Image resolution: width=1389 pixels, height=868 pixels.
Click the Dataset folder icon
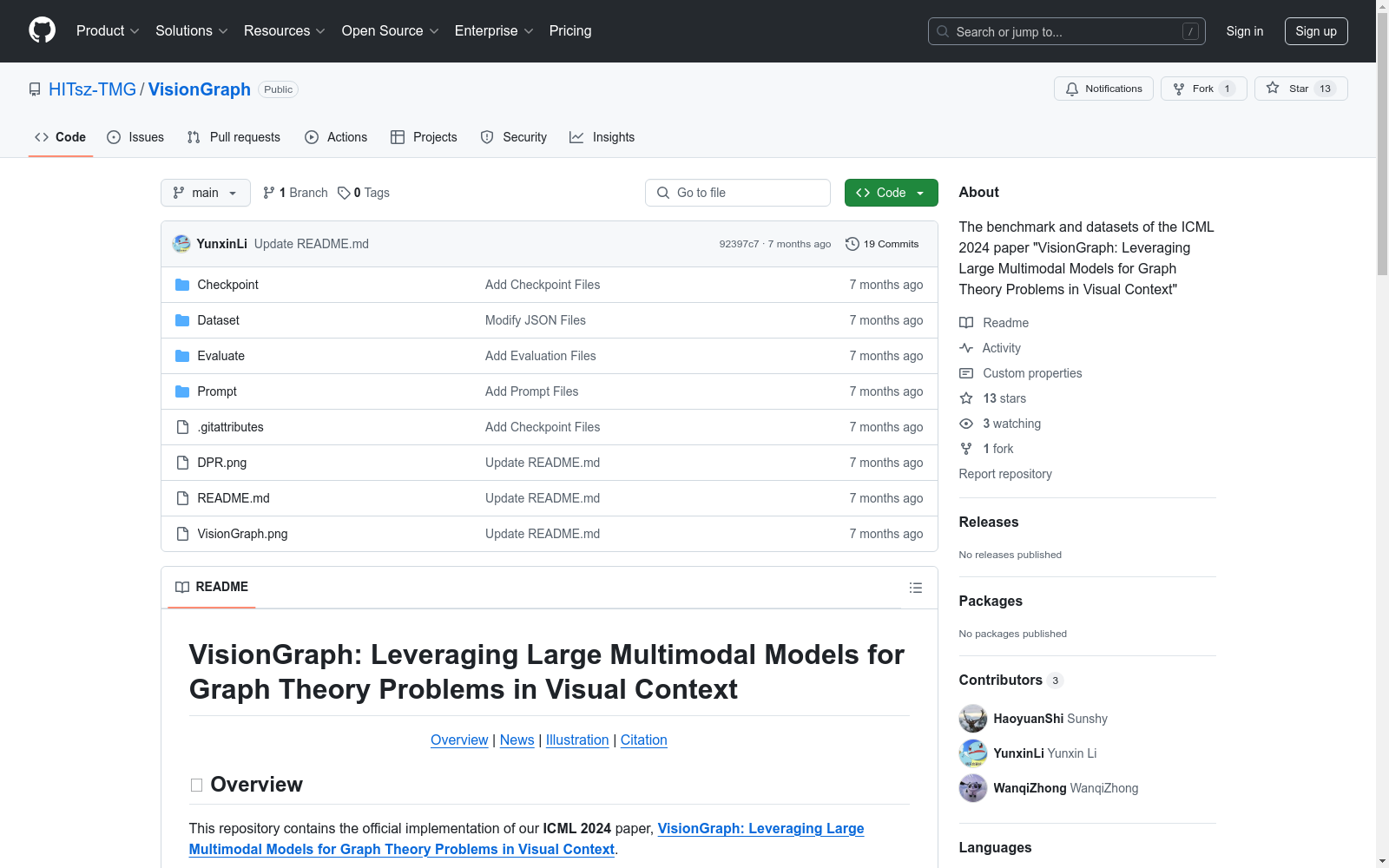coord(182,320)
